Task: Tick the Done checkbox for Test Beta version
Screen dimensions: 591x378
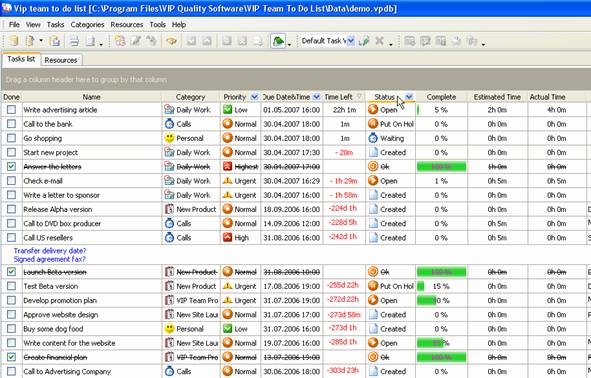Action: 11,286
